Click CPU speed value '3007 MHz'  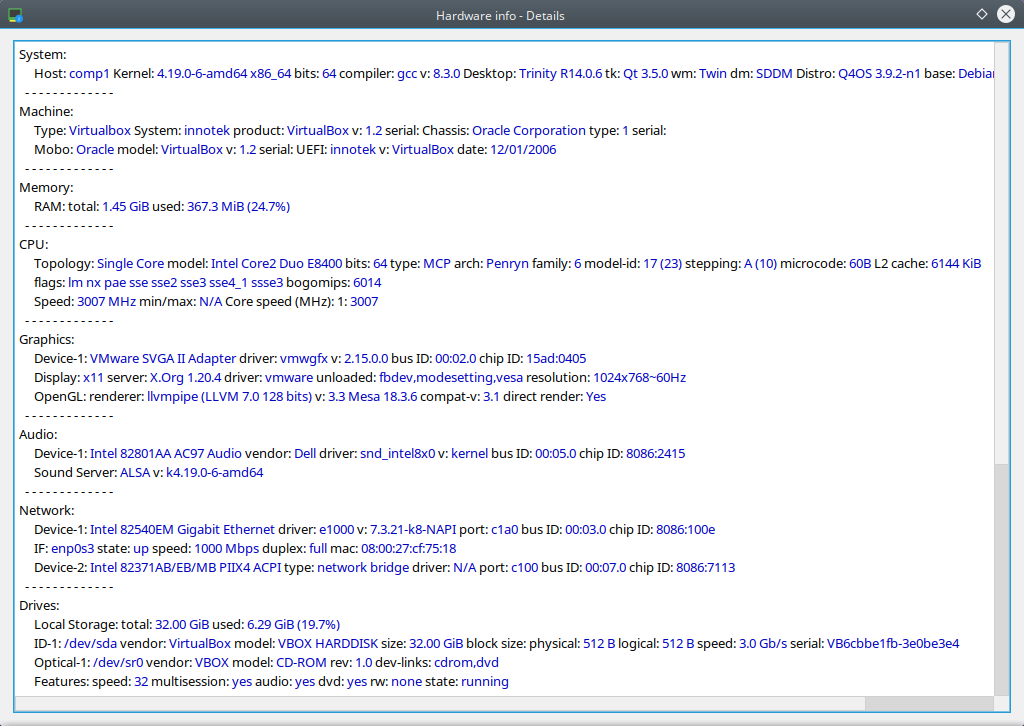pos(106,302)
